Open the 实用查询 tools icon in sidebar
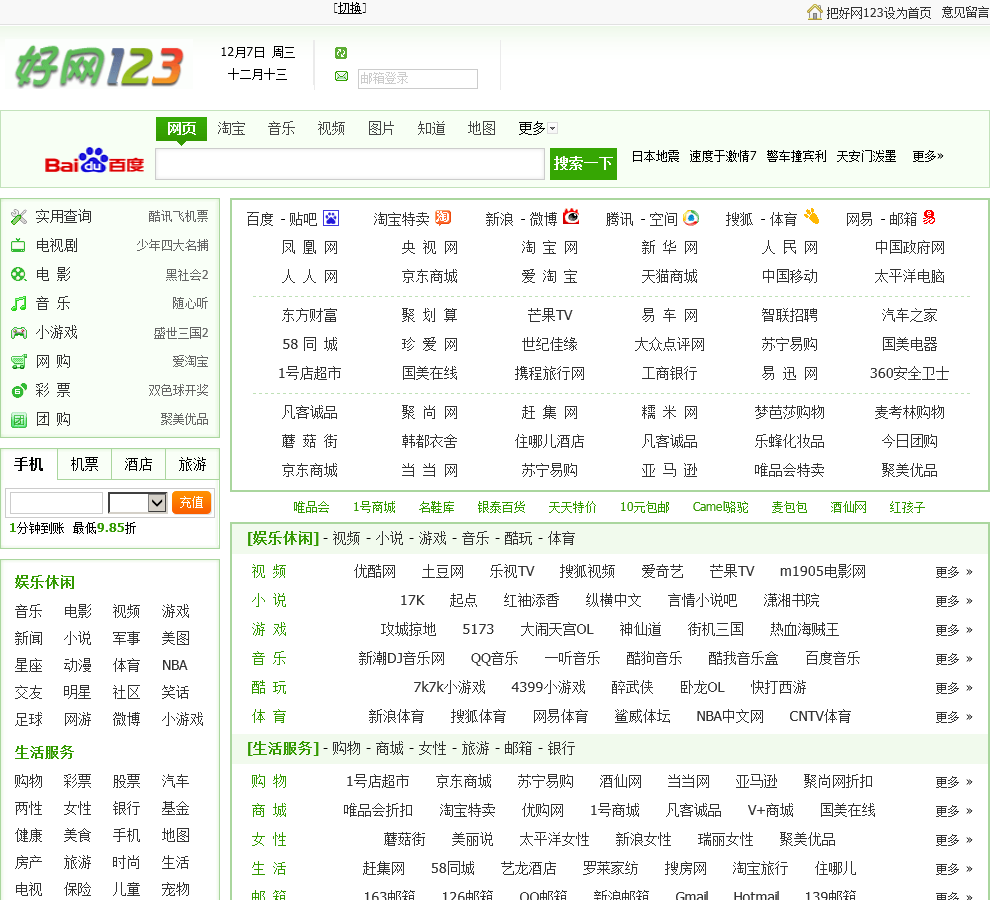Image resolution: width=990 pixels, height=900 pixels. [18, 216]
